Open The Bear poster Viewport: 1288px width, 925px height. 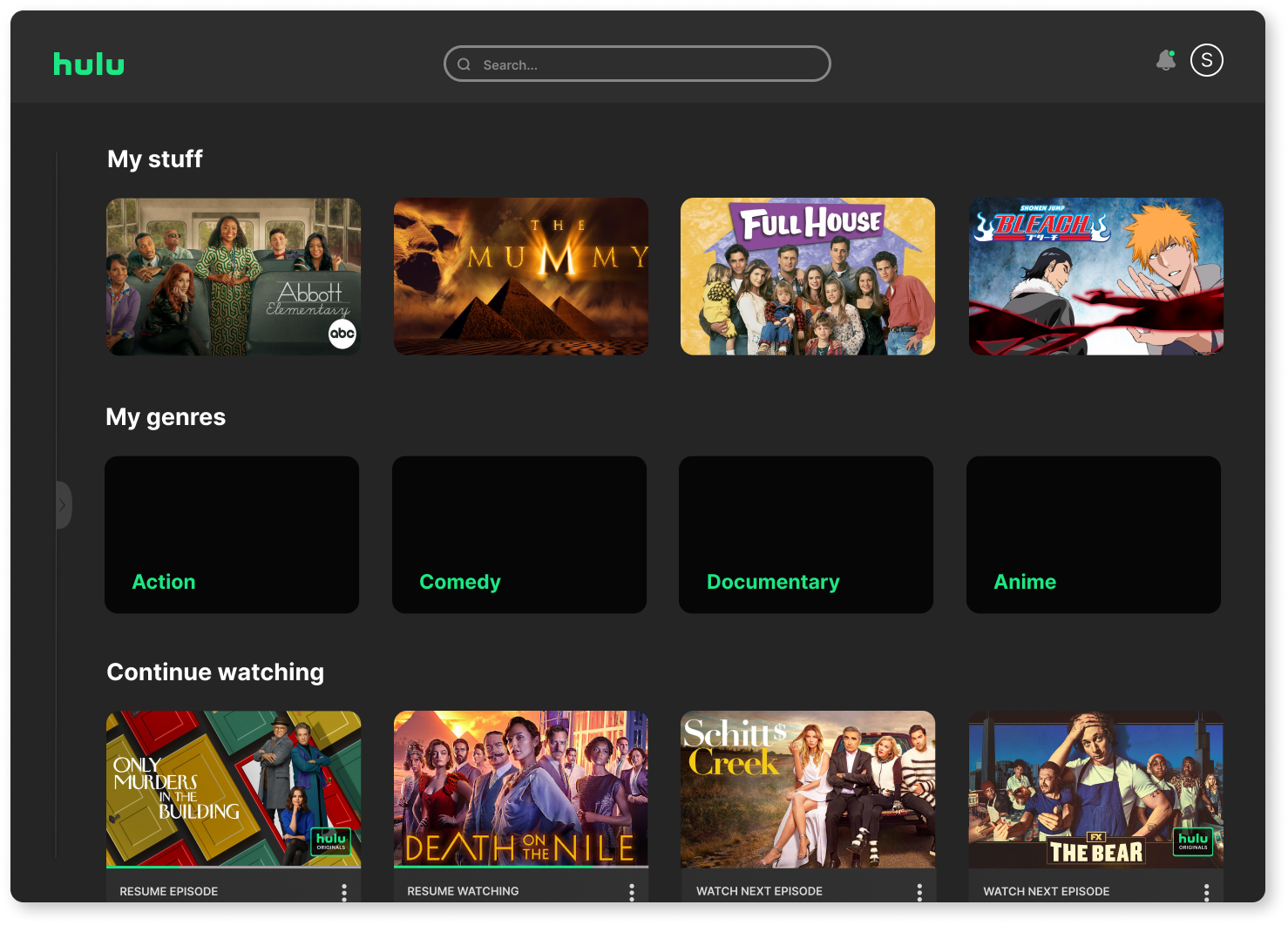(1096, 789)
